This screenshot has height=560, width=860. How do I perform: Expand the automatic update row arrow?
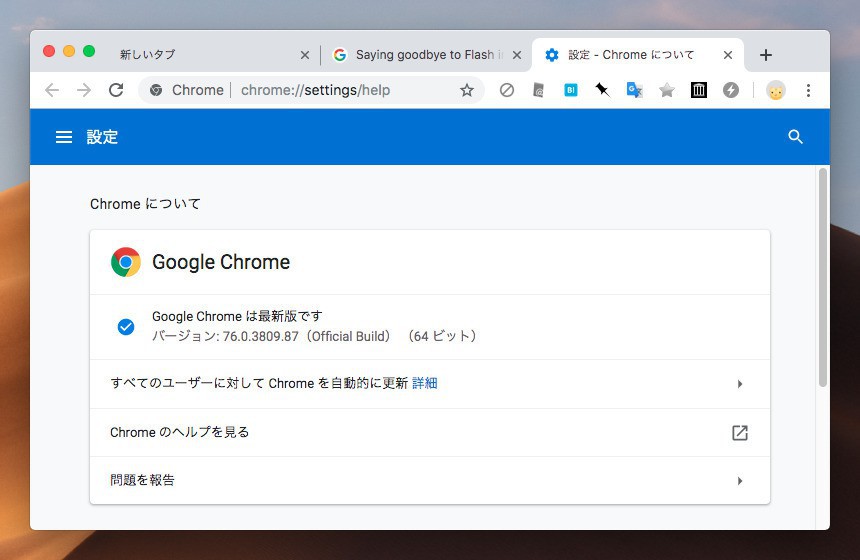740,384
